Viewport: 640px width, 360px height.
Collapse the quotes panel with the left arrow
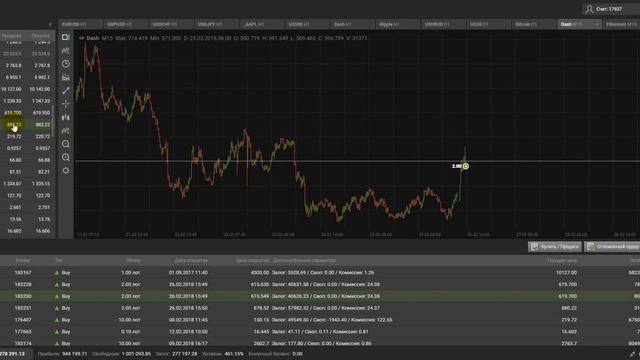coord(50,24)
